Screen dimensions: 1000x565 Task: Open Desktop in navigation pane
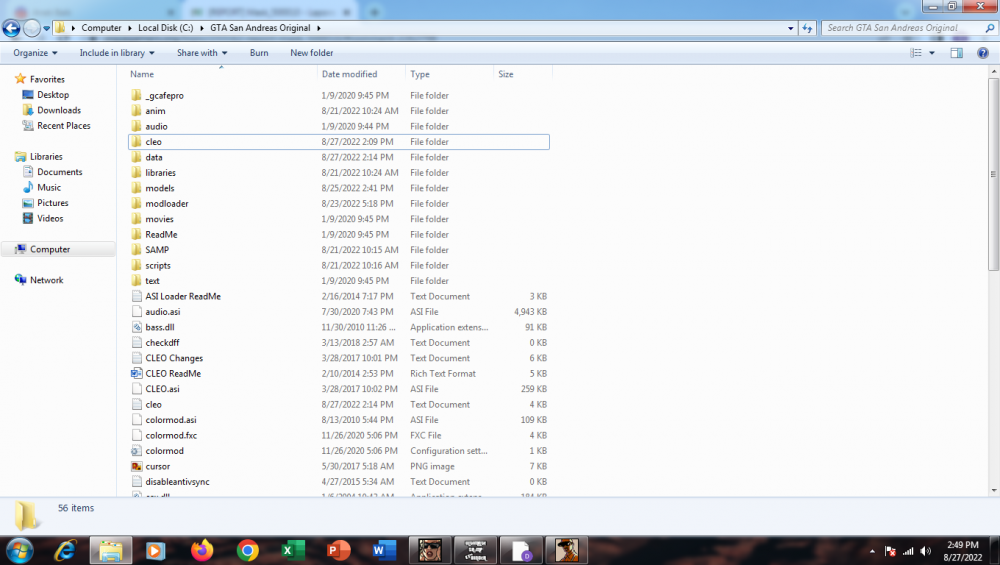tap(53, 94)
